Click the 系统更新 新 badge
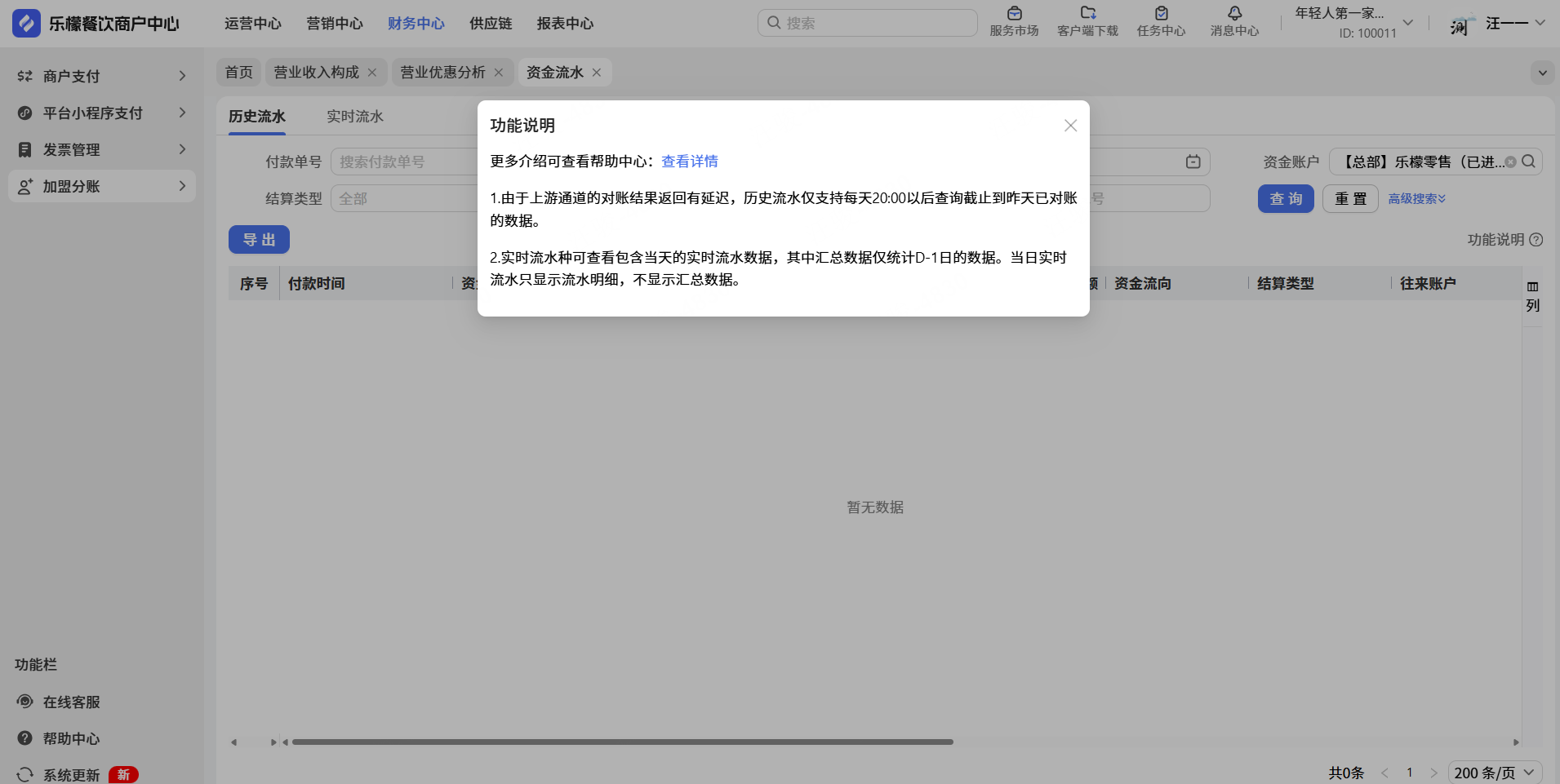This screenshot has width=1560, height=784. pyautogui.click(x=123, y=775)
